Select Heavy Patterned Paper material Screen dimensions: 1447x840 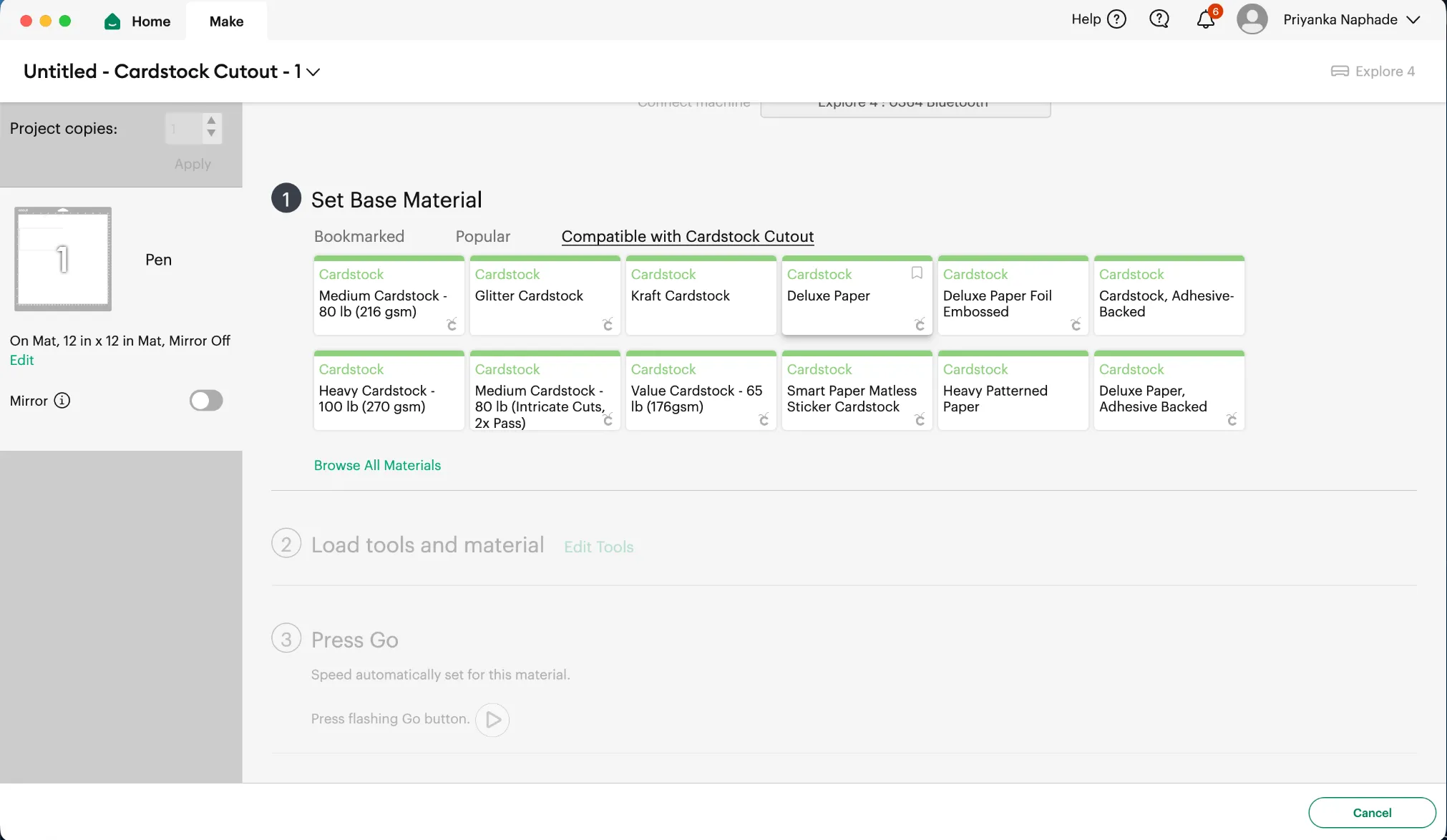tap(1013, 391)
